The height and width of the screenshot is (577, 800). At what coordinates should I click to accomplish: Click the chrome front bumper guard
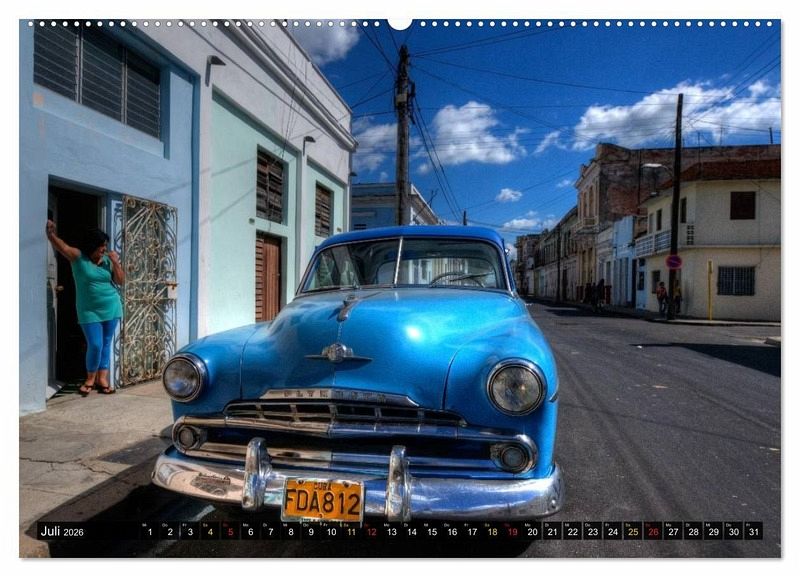397,482
